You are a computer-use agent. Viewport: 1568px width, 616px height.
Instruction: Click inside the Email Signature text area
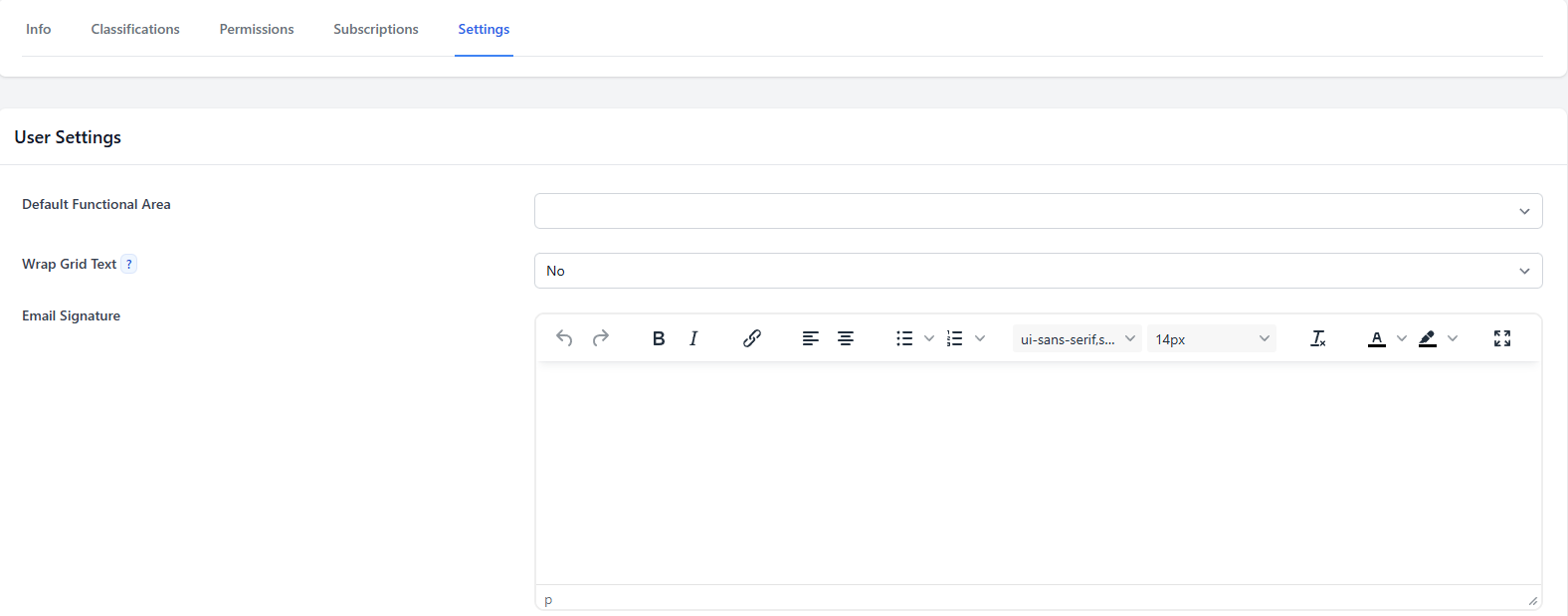click(x=1038, y=473)
